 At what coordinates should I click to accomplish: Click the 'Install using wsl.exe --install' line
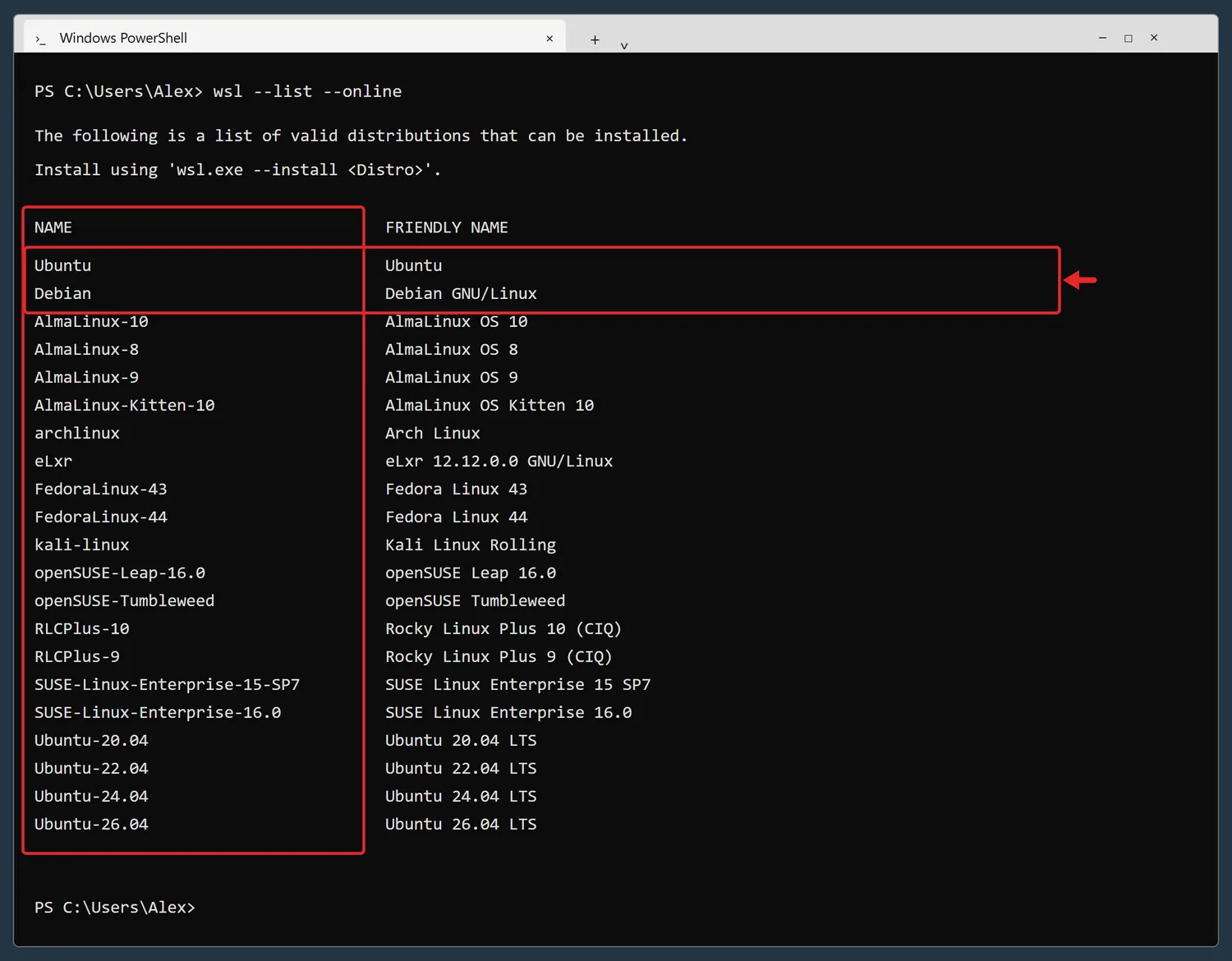(x=237, y=170)
